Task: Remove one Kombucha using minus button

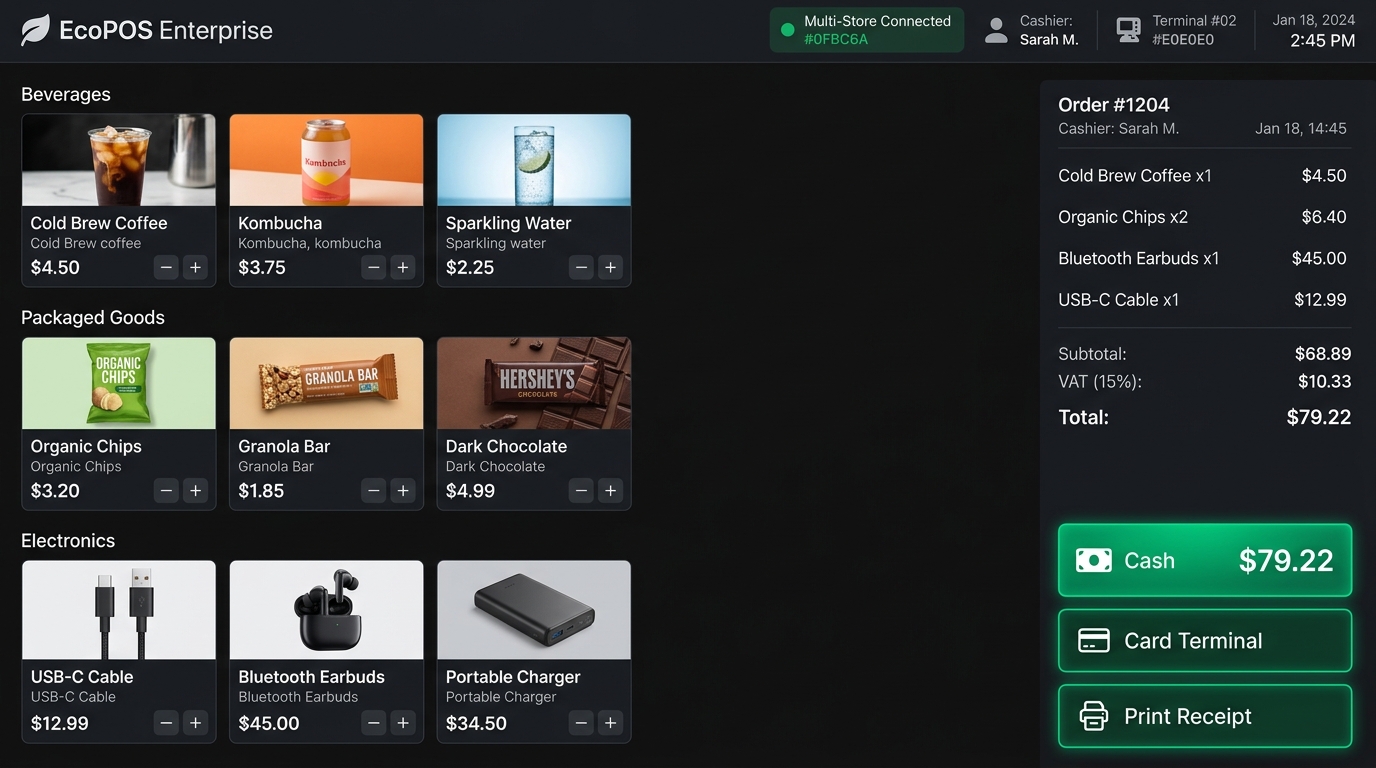Action: click(374, 267)
